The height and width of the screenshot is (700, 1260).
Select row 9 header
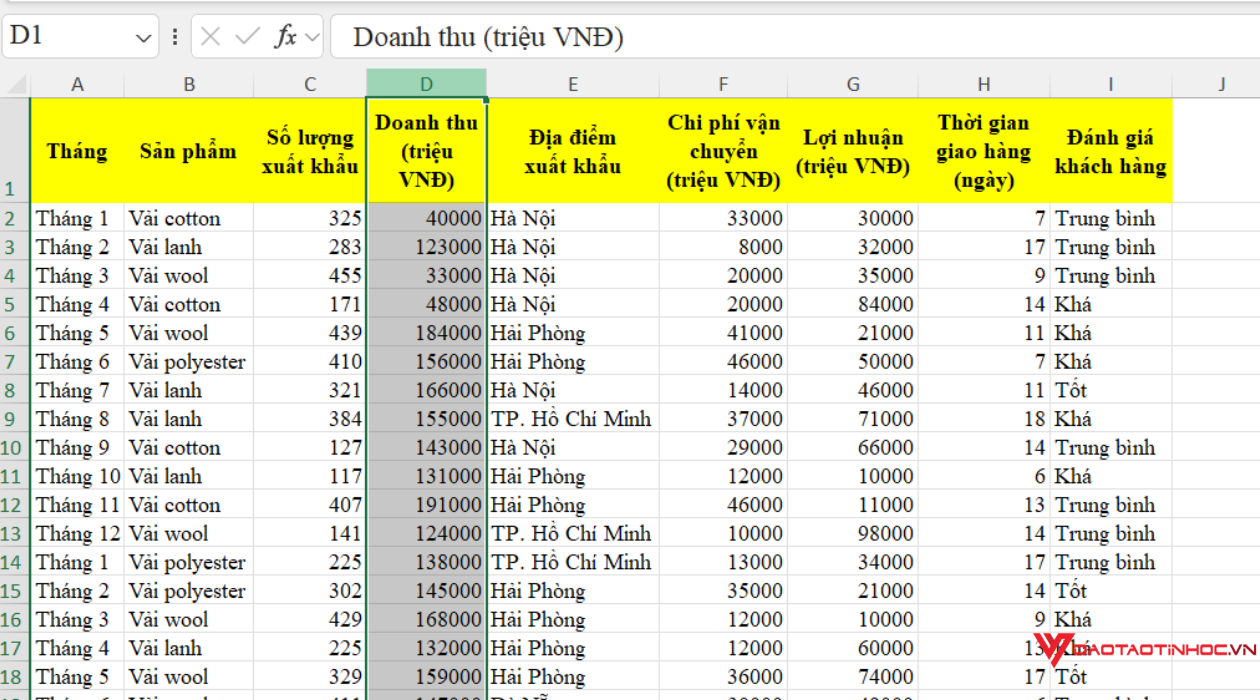[x=15, y=419]
